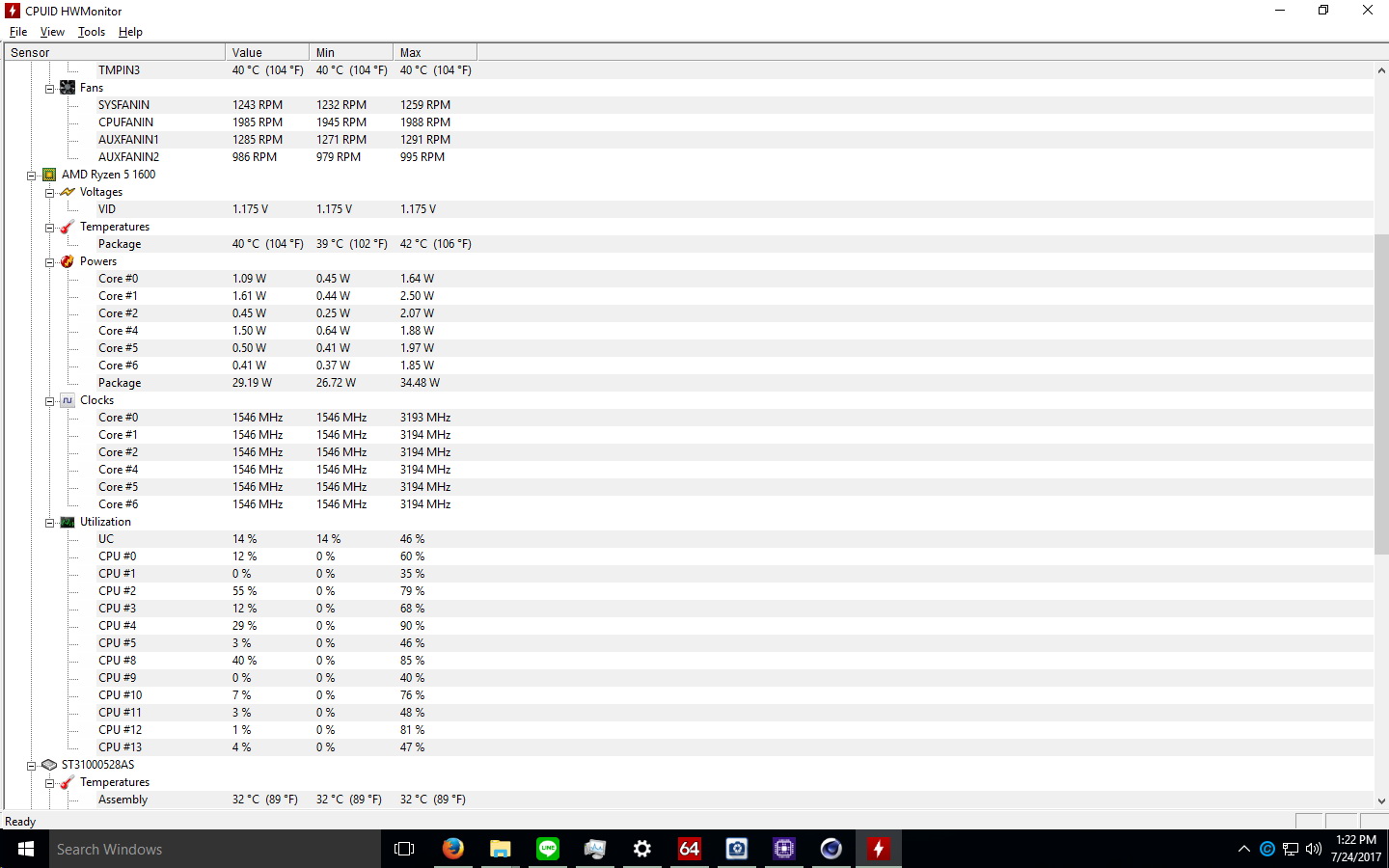Click the Value column header

pyautogui.click(x=267, y=52)
